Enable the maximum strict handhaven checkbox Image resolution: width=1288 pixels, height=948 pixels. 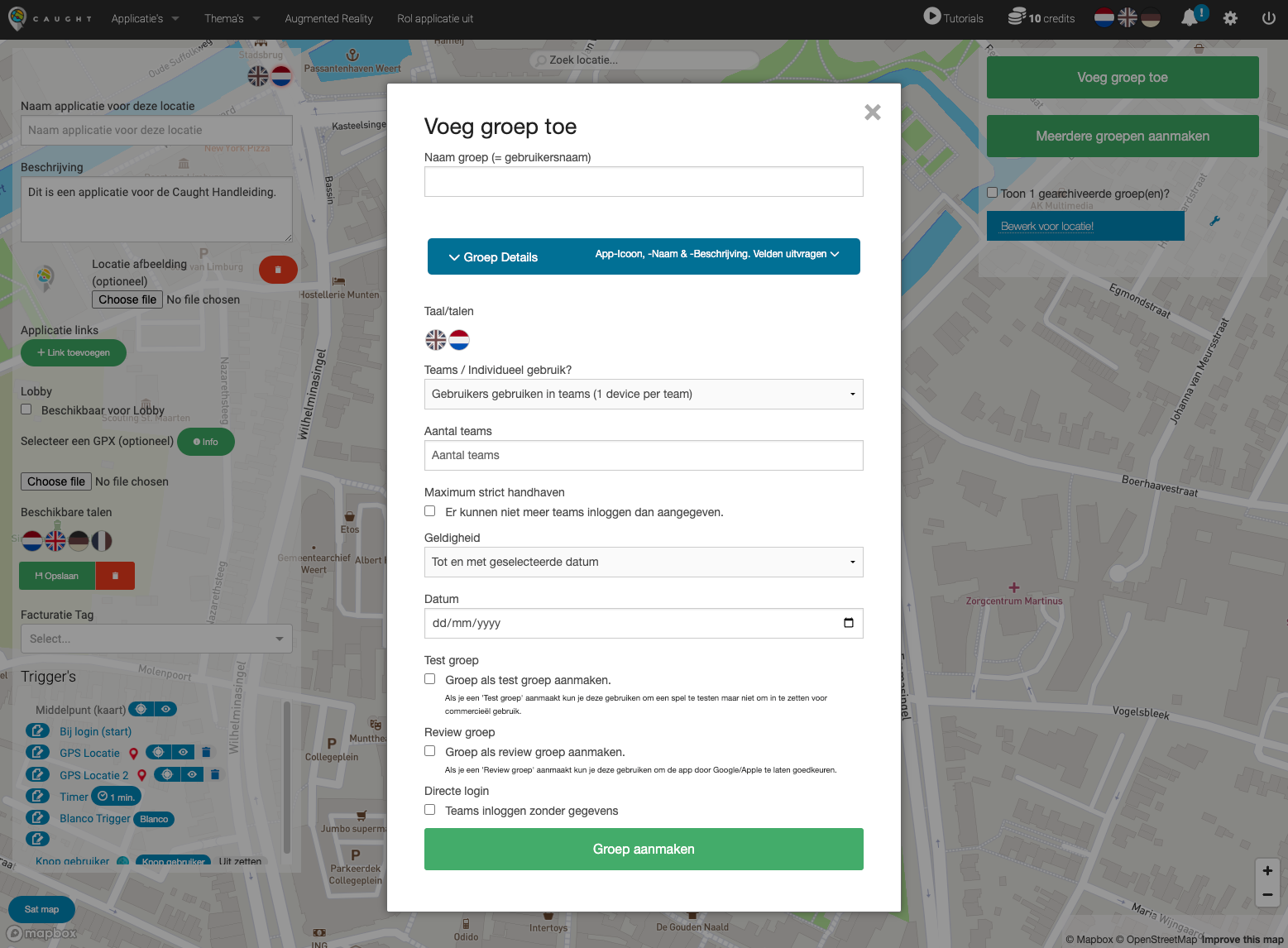[x=430, y=511]
